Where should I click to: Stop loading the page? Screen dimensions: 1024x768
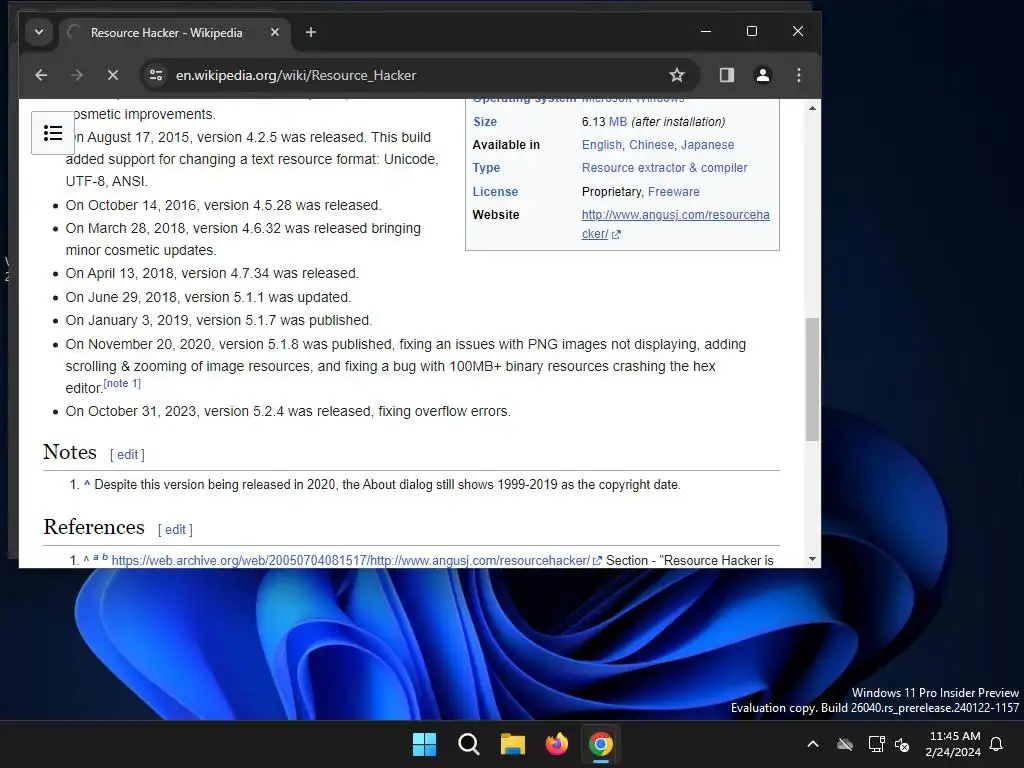[x=112, y=75]
